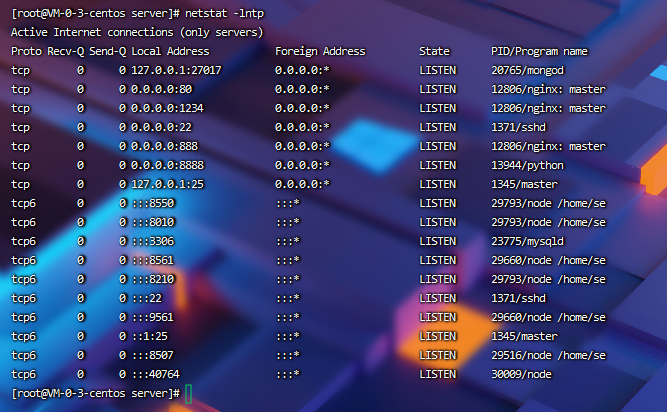The height and width of the screenshot is (412, 667).
Task: Click the green cursor at the prompt
Action: (x=189, y=393)
